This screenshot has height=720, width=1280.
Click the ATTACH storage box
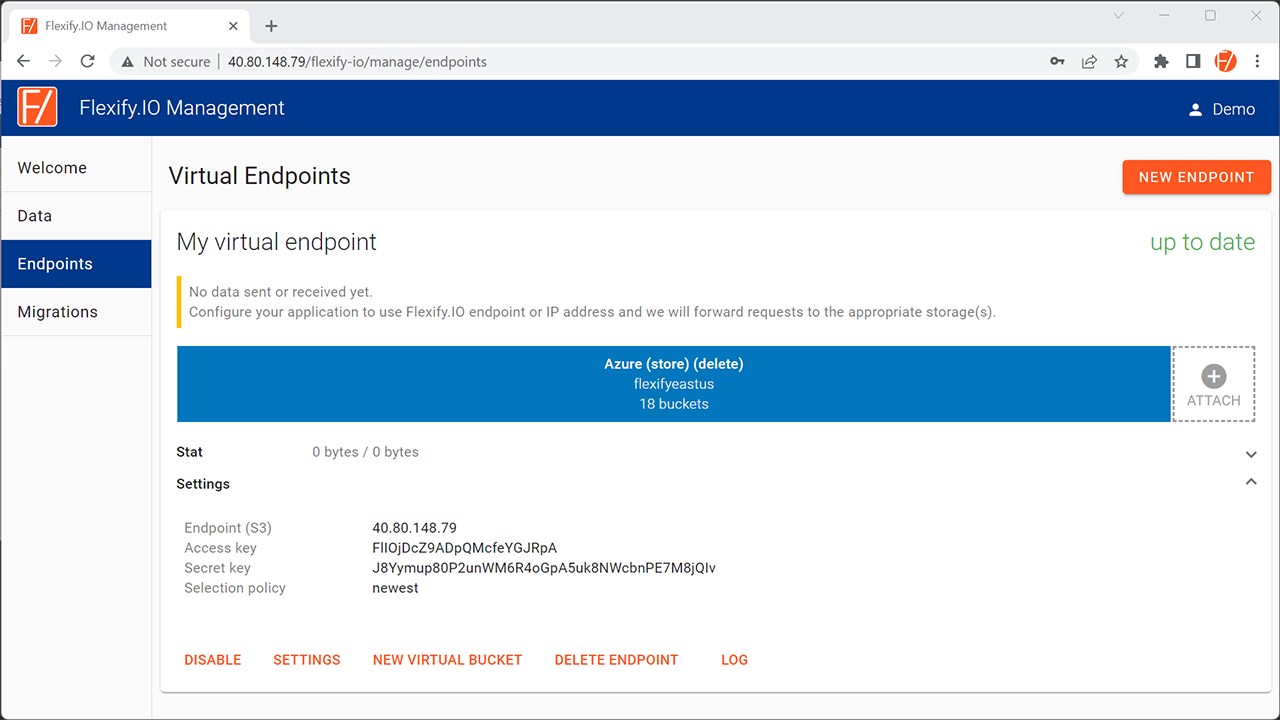1213,384
